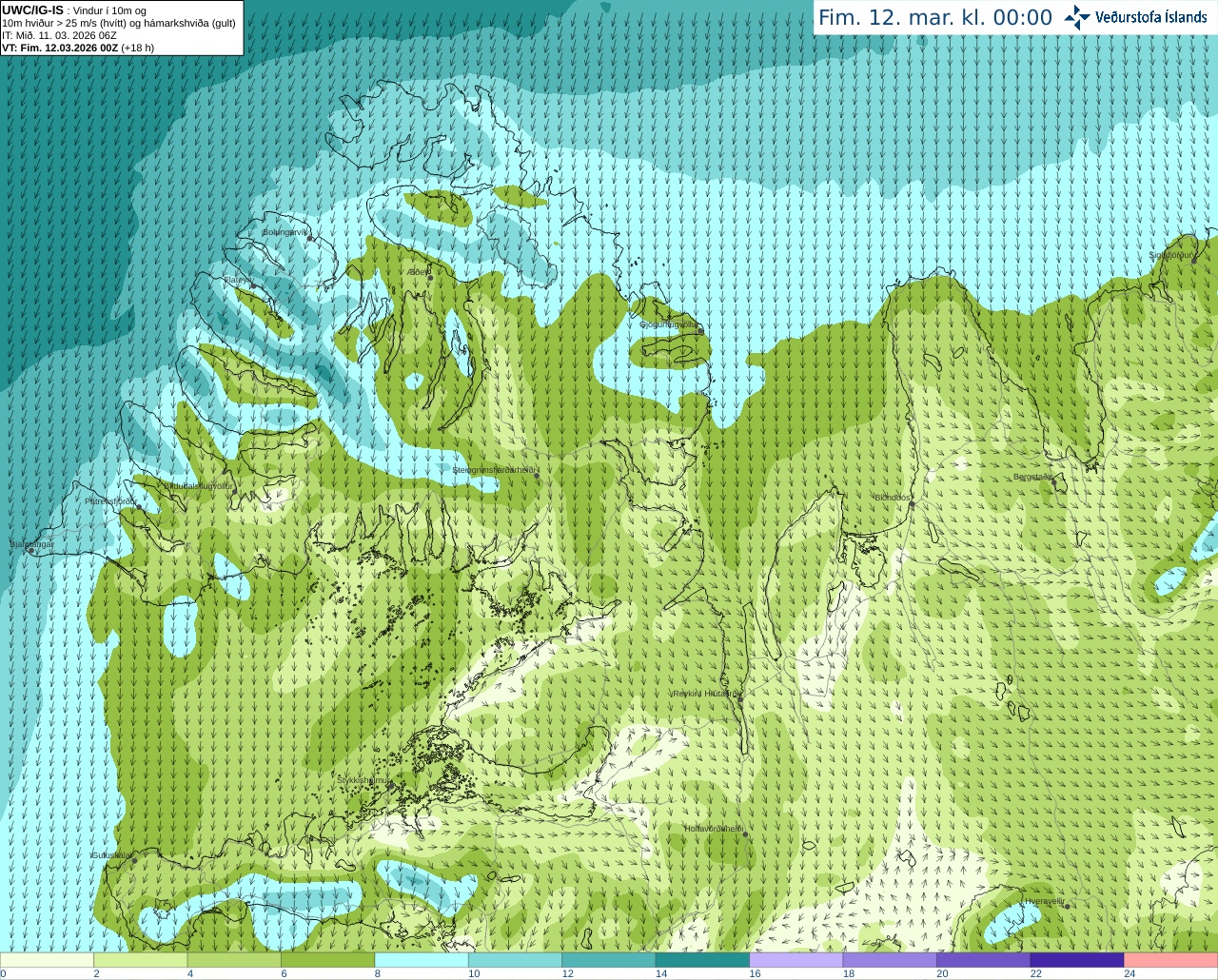The width and height of the screenshot is (1218, 980).
Task: Click the Blönduós station label
Action: (894, 498)
